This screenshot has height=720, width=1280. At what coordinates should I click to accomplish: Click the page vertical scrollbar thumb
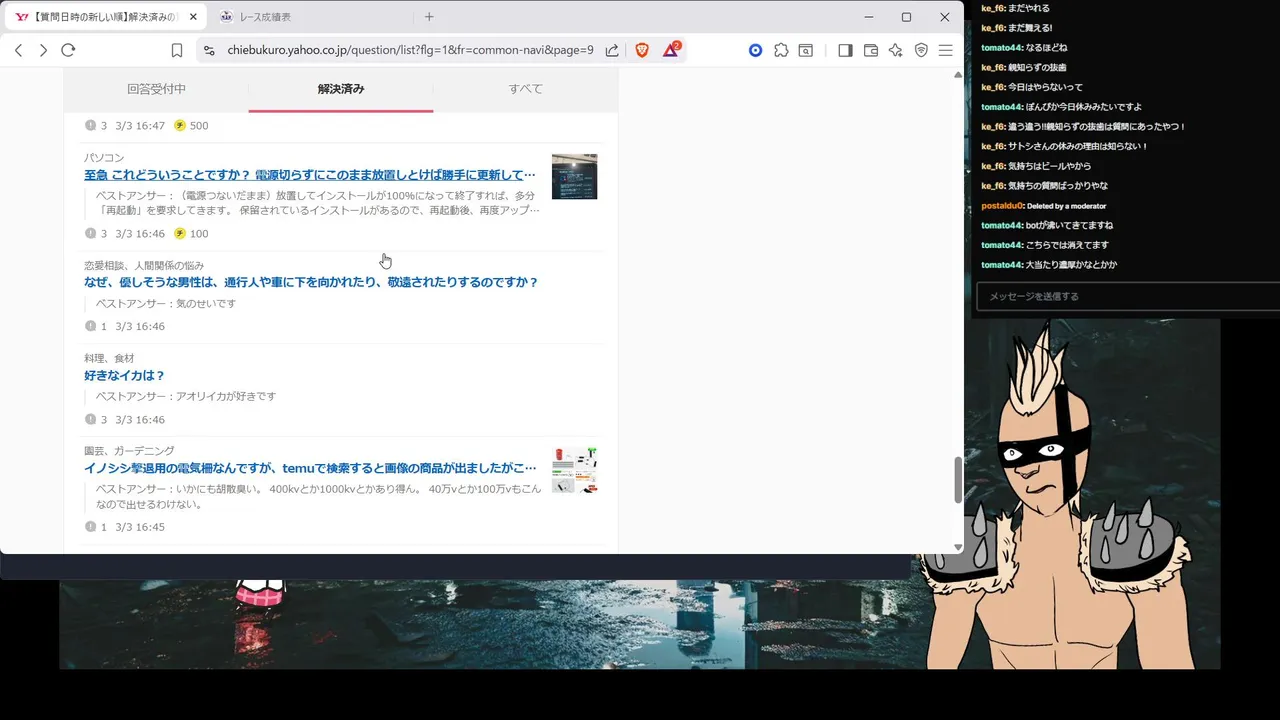[958, 480]
